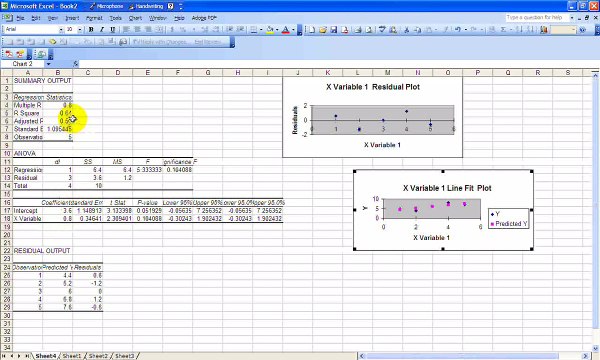Click the vertical scrollbar down arrow
The height and width of the screenshot is (360, 600).
(x=595, y=348)
